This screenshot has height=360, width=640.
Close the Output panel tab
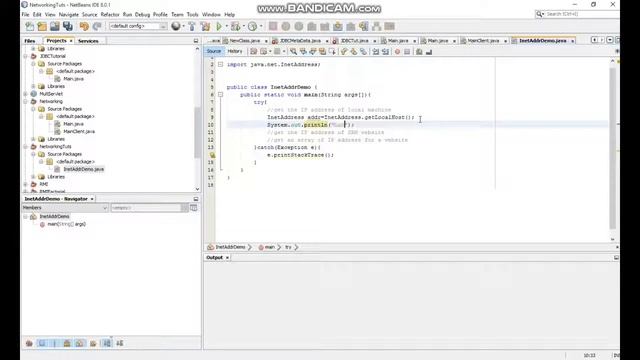[227, 258]
